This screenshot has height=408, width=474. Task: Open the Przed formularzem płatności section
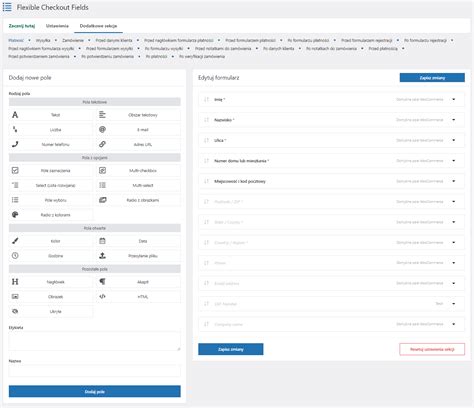[x=250, y=40]
